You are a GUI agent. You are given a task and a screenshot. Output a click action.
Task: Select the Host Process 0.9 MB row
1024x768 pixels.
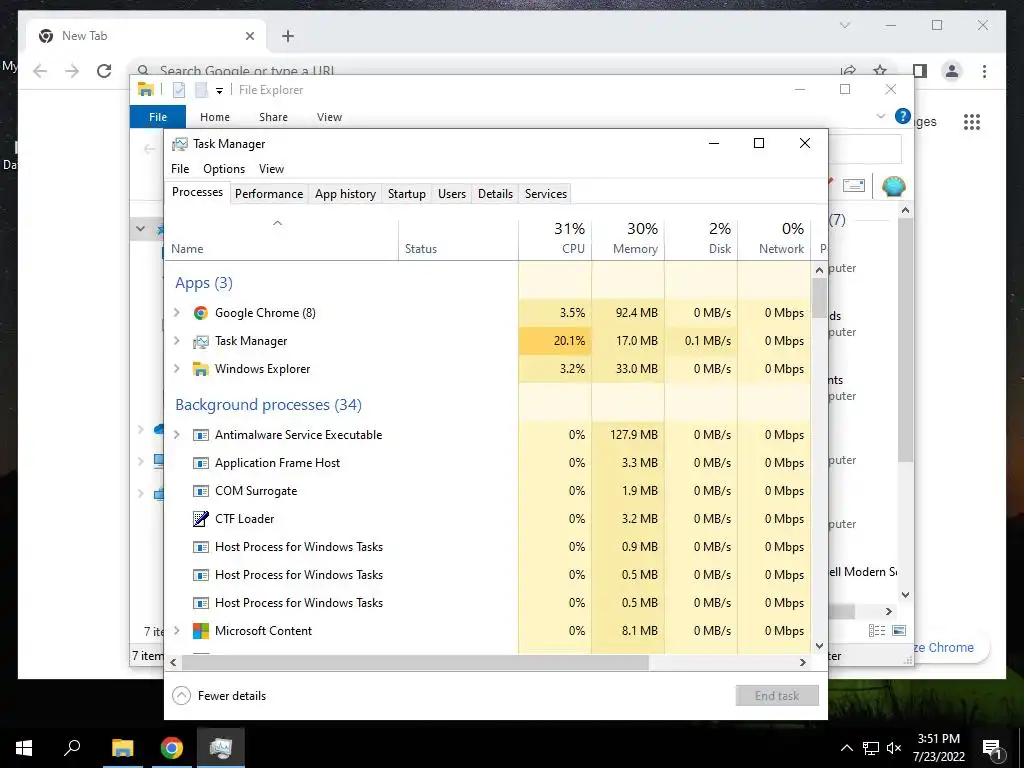tap(488, 547)
